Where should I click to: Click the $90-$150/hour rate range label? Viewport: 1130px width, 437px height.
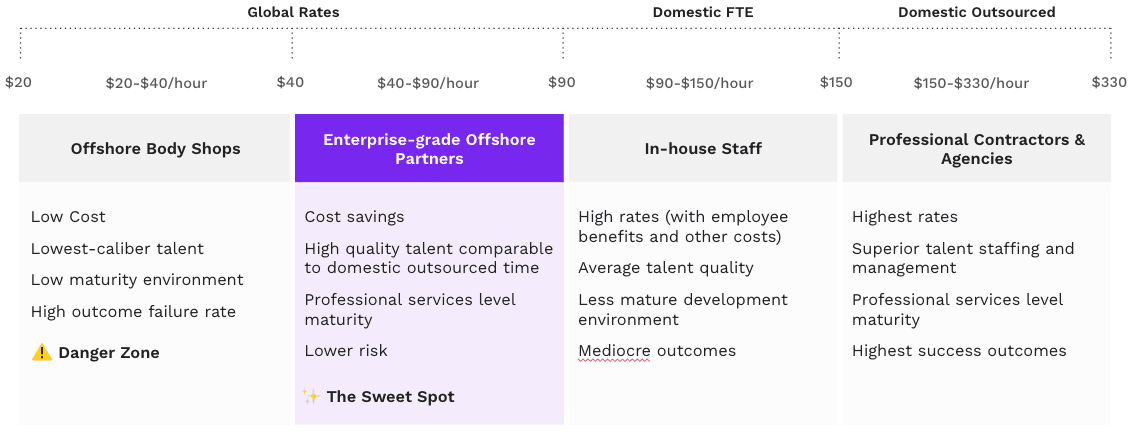coord(700,83)
